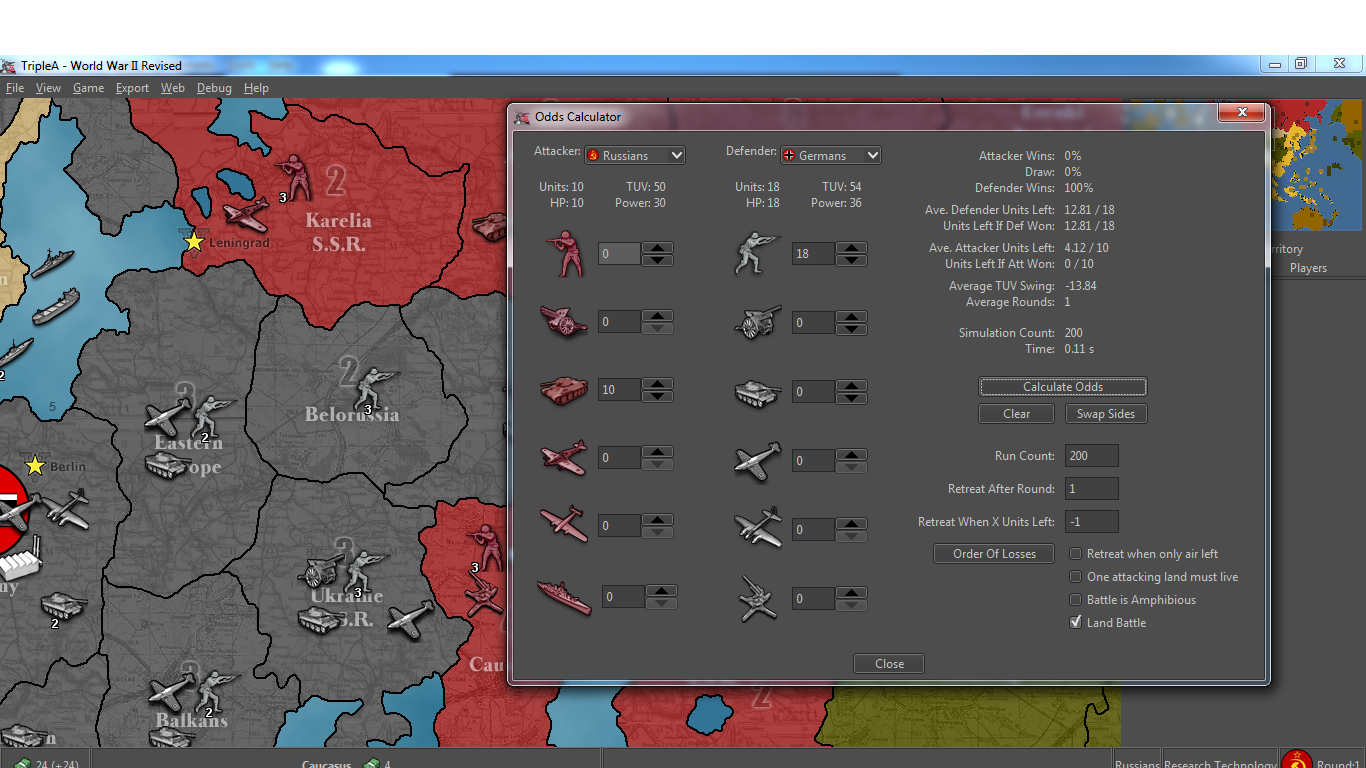This screenshot has height=768, width=1366.
Task: Click the Leningrad capital star on map
Action: coord(194,241)
